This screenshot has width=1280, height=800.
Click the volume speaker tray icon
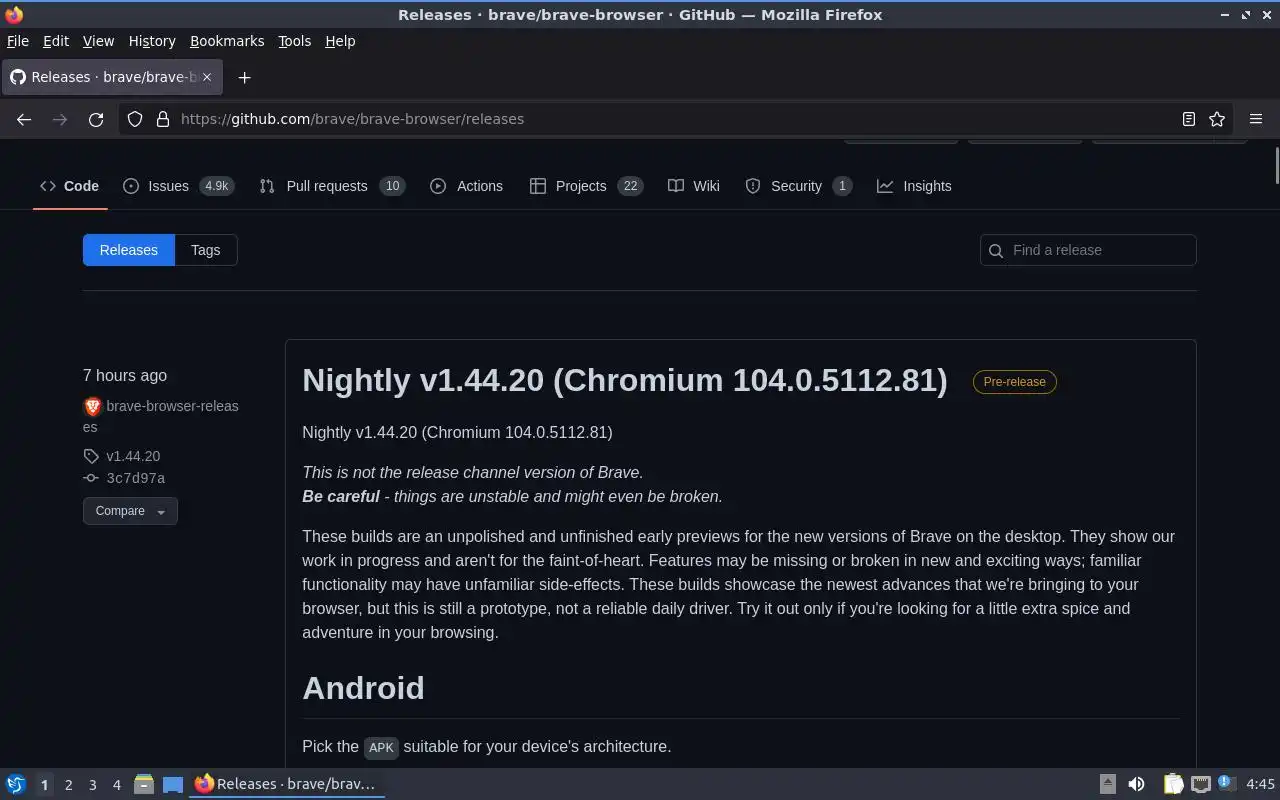[1136, 784]
